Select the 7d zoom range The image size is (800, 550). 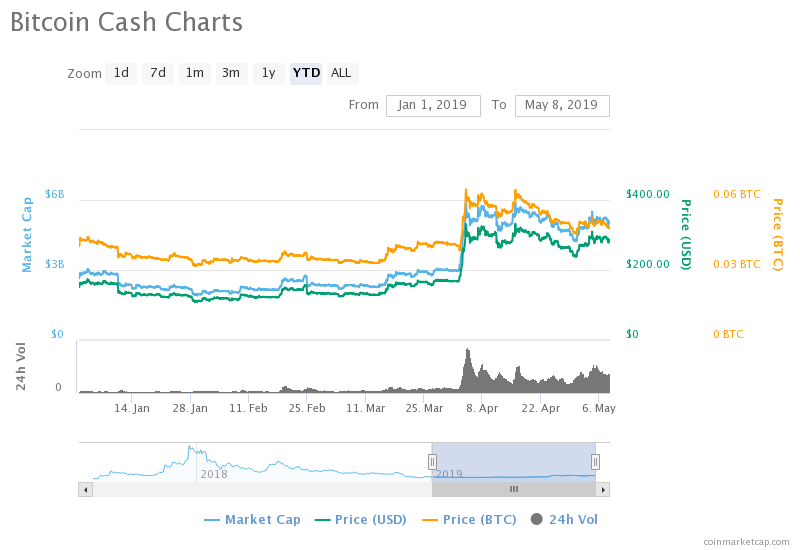coord(158,73)
